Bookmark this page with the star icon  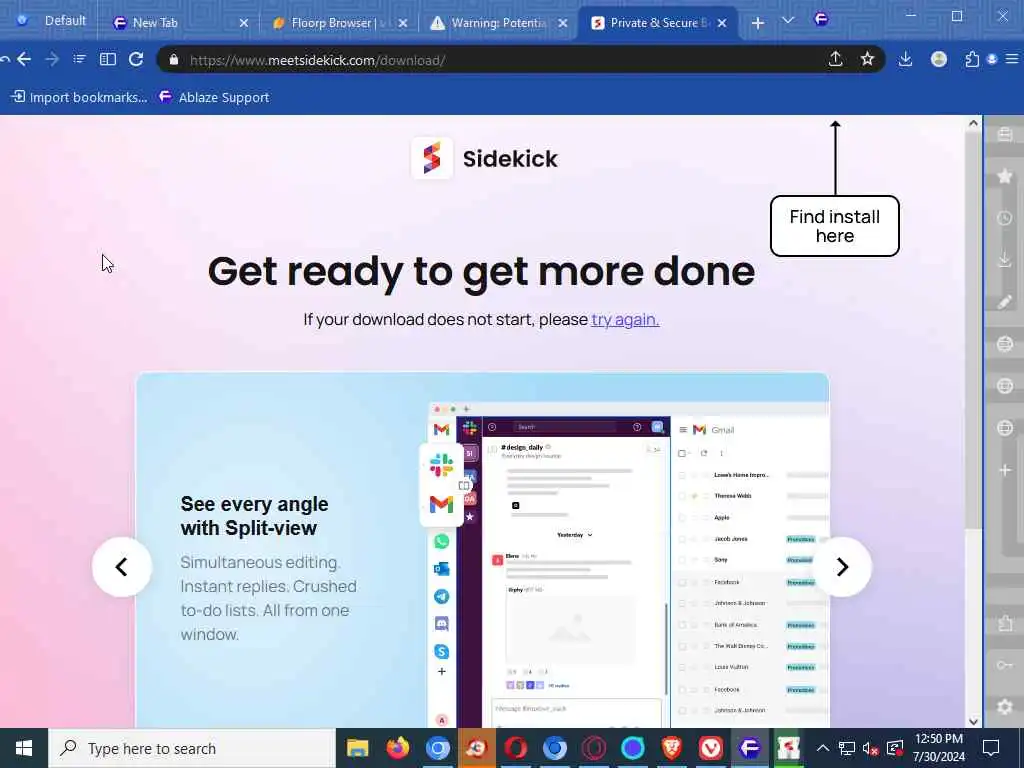[x=867, y=59]
